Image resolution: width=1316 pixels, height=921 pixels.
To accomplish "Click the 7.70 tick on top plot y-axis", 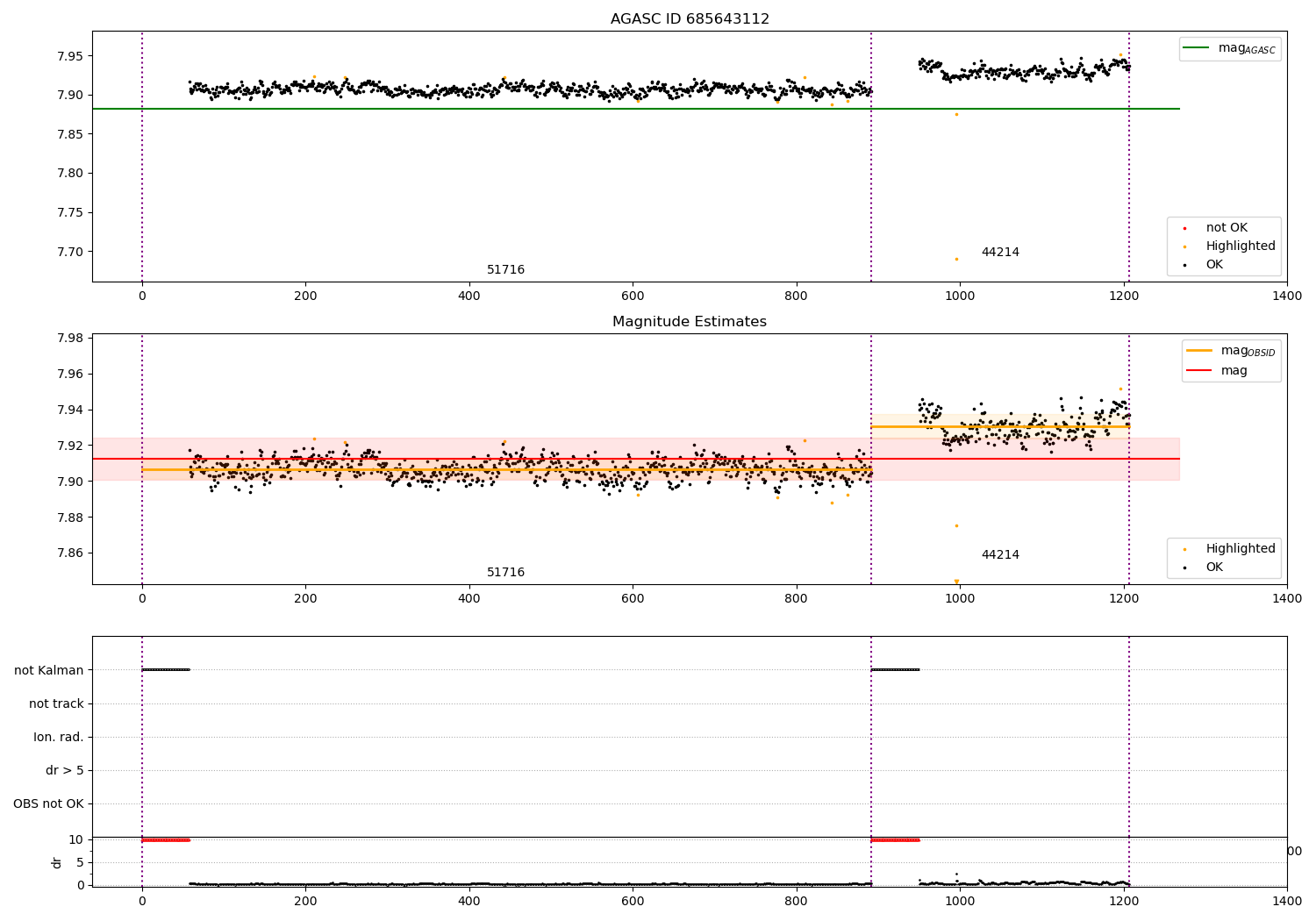I will click(69, 252).
